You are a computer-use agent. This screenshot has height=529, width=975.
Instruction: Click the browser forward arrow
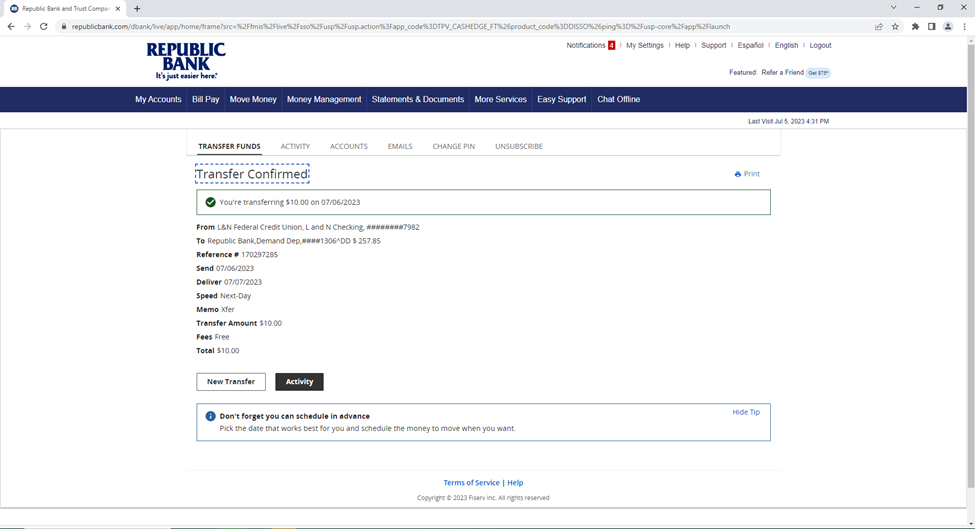point(27,27)
